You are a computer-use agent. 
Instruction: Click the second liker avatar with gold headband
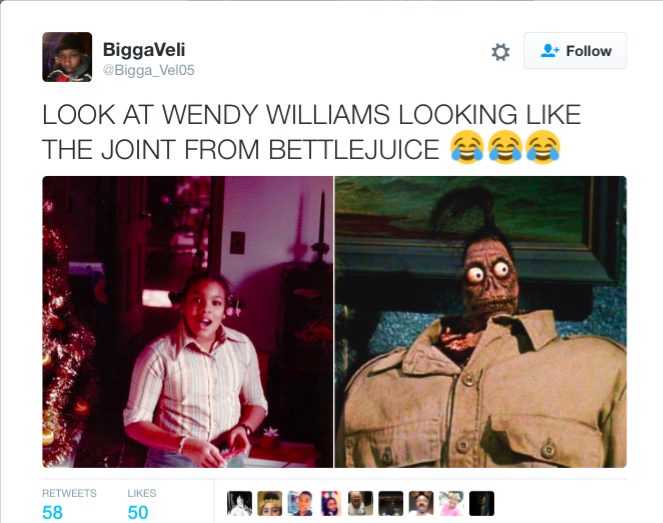click(270, 503)
